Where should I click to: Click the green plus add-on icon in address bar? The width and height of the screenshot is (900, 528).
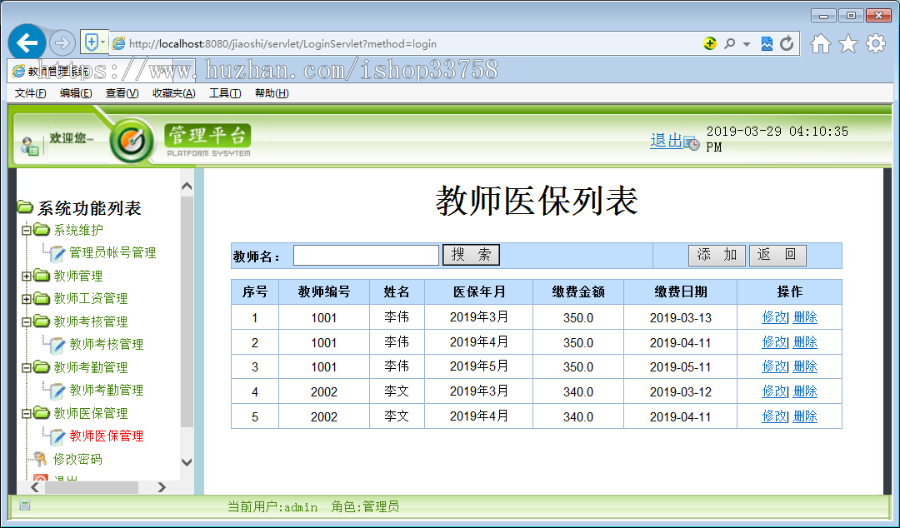(710, 44)
